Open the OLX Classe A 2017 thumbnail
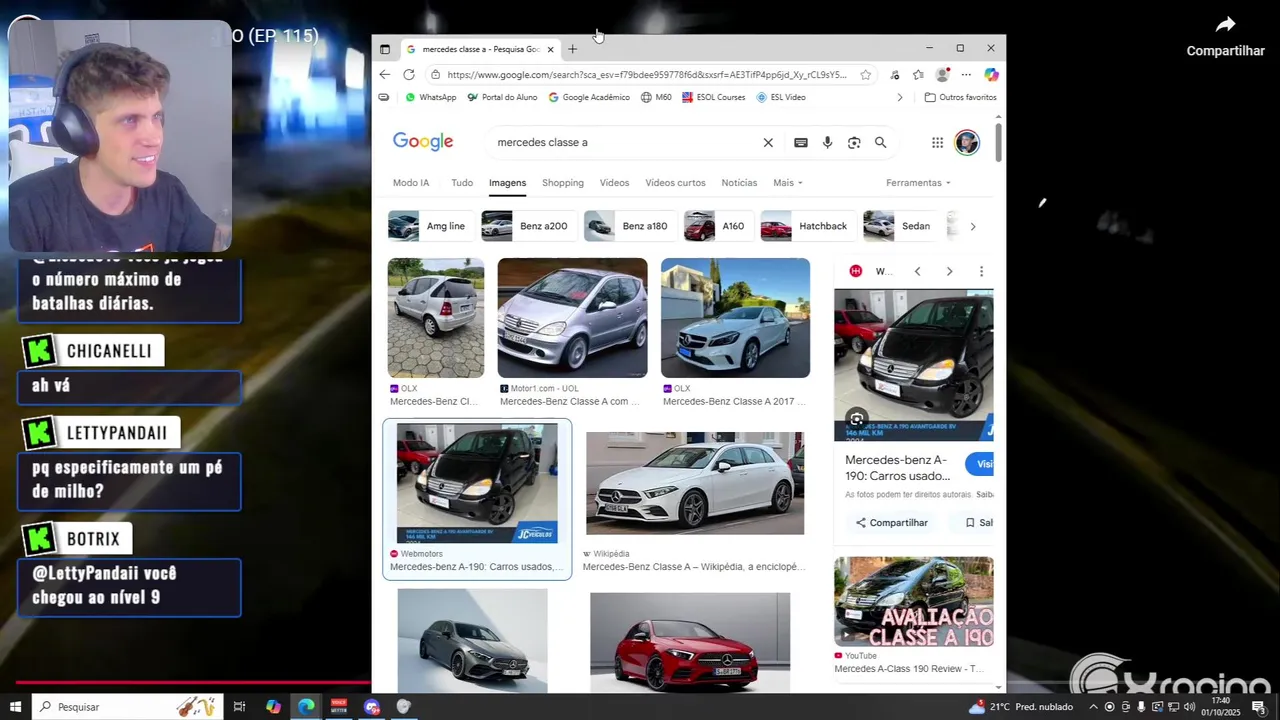 click(x=735, y=318)
